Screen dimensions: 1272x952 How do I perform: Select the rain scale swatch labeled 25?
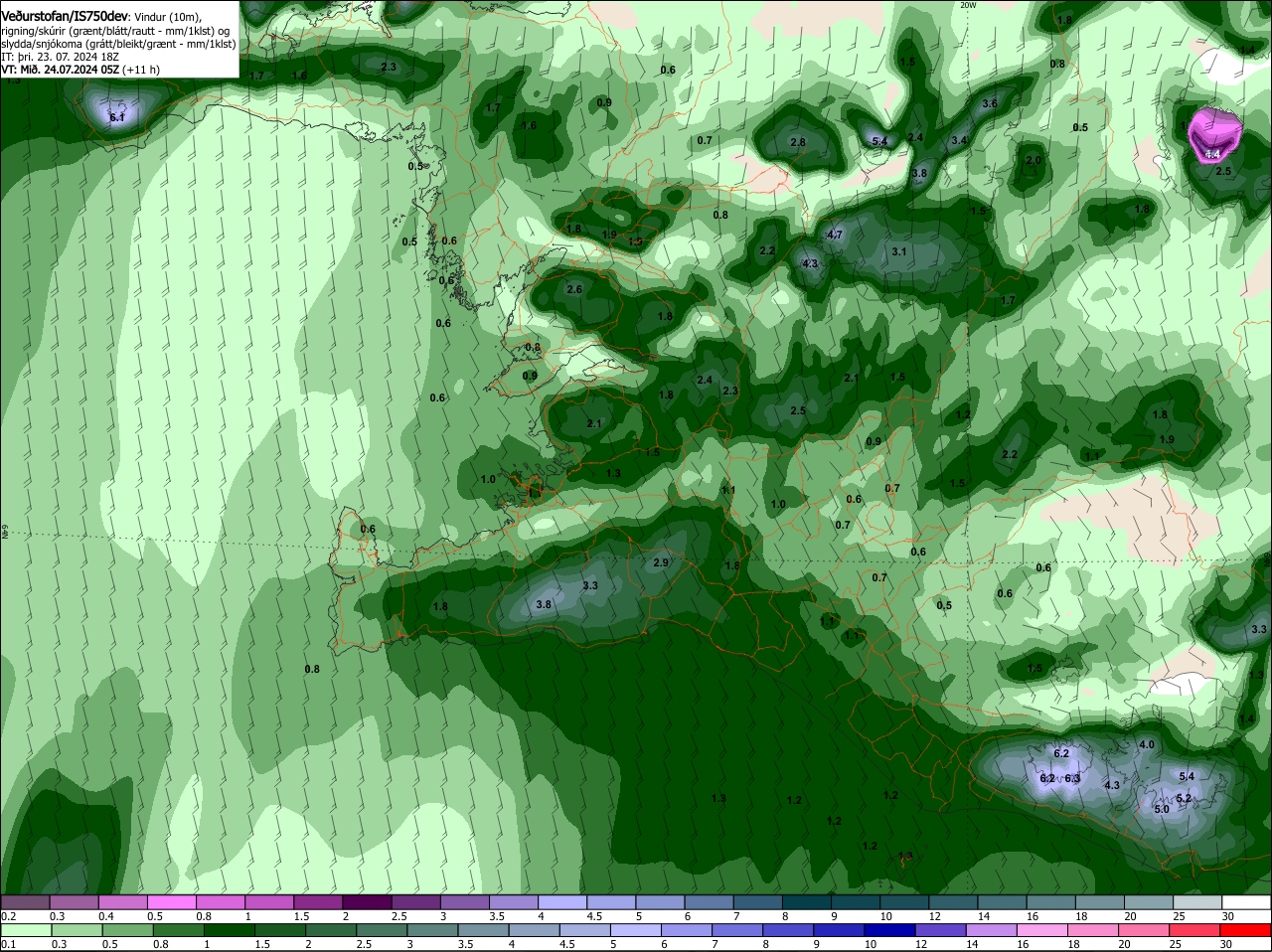[x=1196, y=930]
